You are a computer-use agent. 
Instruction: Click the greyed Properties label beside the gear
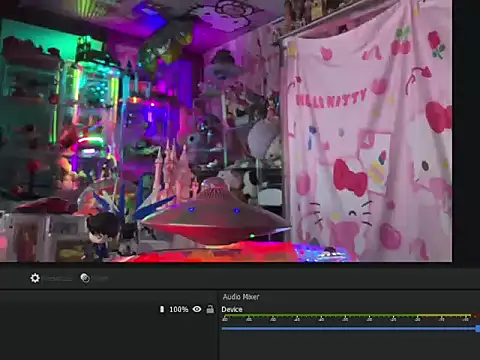(59, 279)
